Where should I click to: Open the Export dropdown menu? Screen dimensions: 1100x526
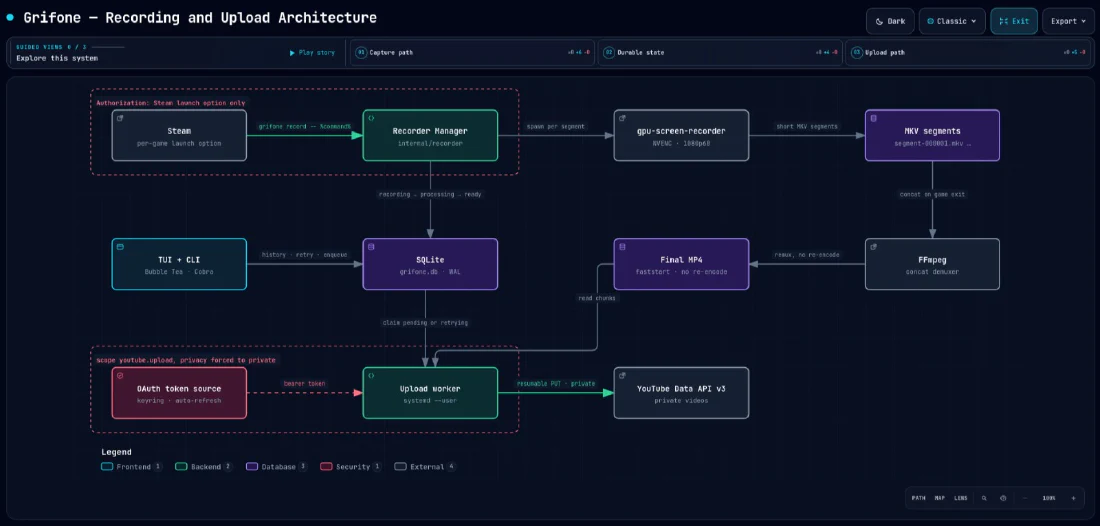tap(1067, 21)
